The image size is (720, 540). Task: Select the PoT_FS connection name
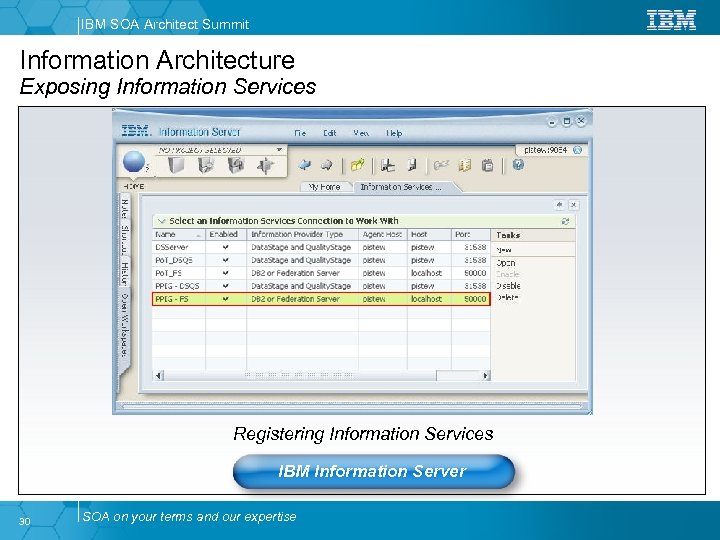click(169, 273)
